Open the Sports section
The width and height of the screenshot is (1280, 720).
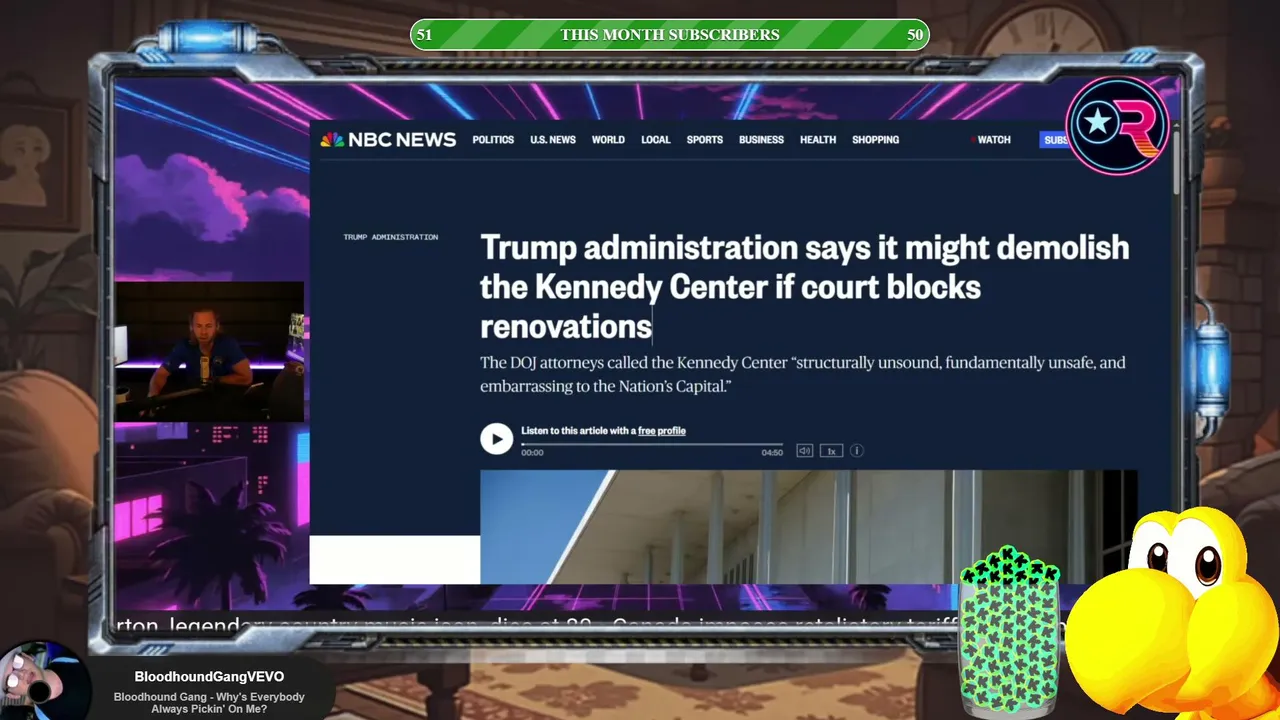(705, 140)
